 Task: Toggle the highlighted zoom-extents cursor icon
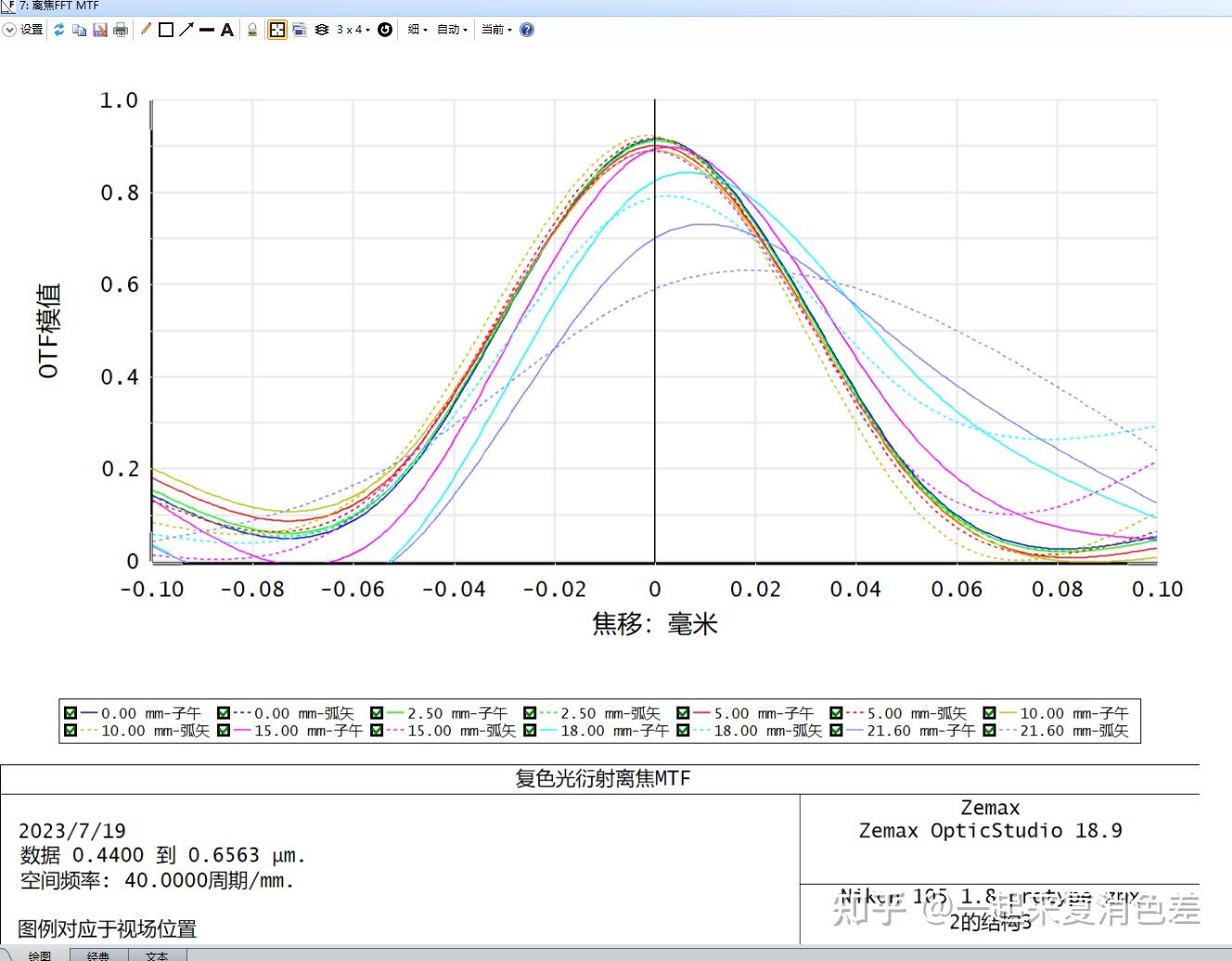277,30
